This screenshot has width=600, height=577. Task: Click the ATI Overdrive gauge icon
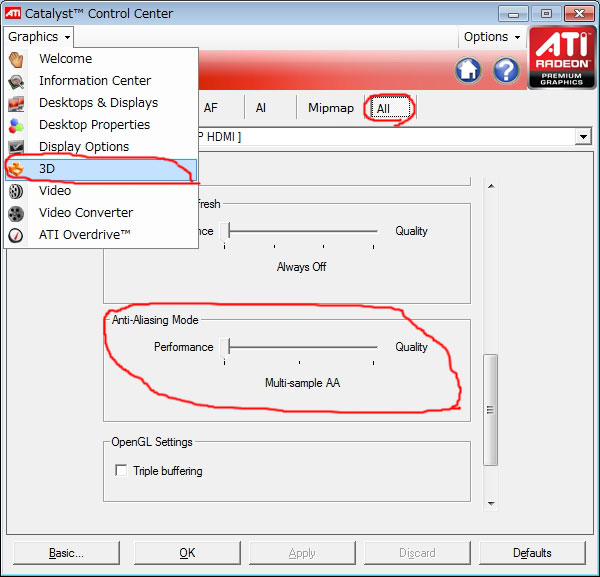point(16,235)
